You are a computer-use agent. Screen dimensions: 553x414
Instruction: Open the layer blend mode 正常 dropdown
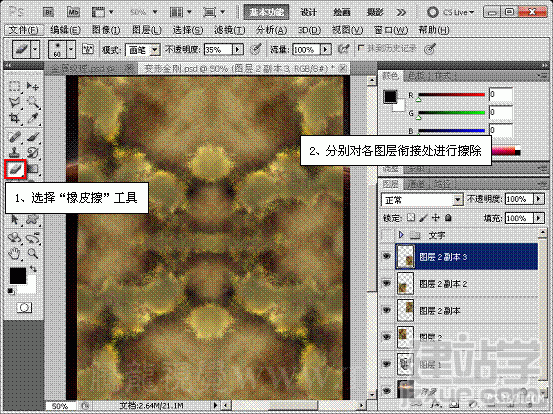click(x=422, y=200)
